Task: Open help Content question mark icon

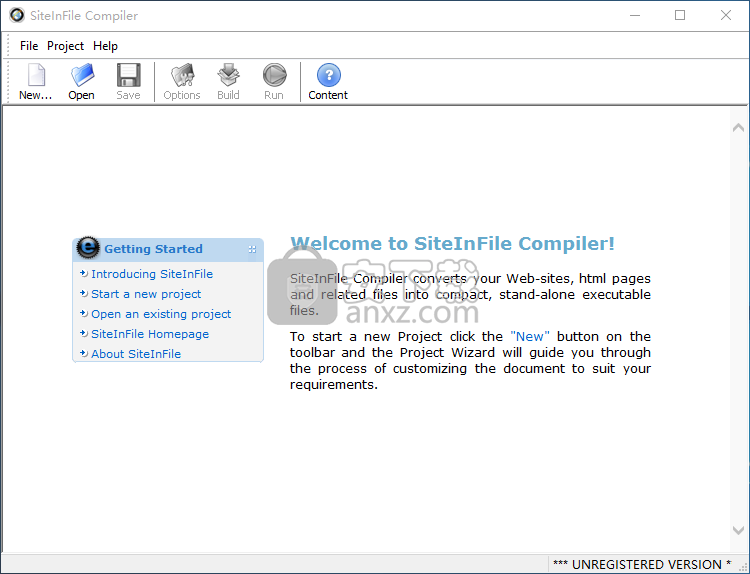Action: pos(329,75)
